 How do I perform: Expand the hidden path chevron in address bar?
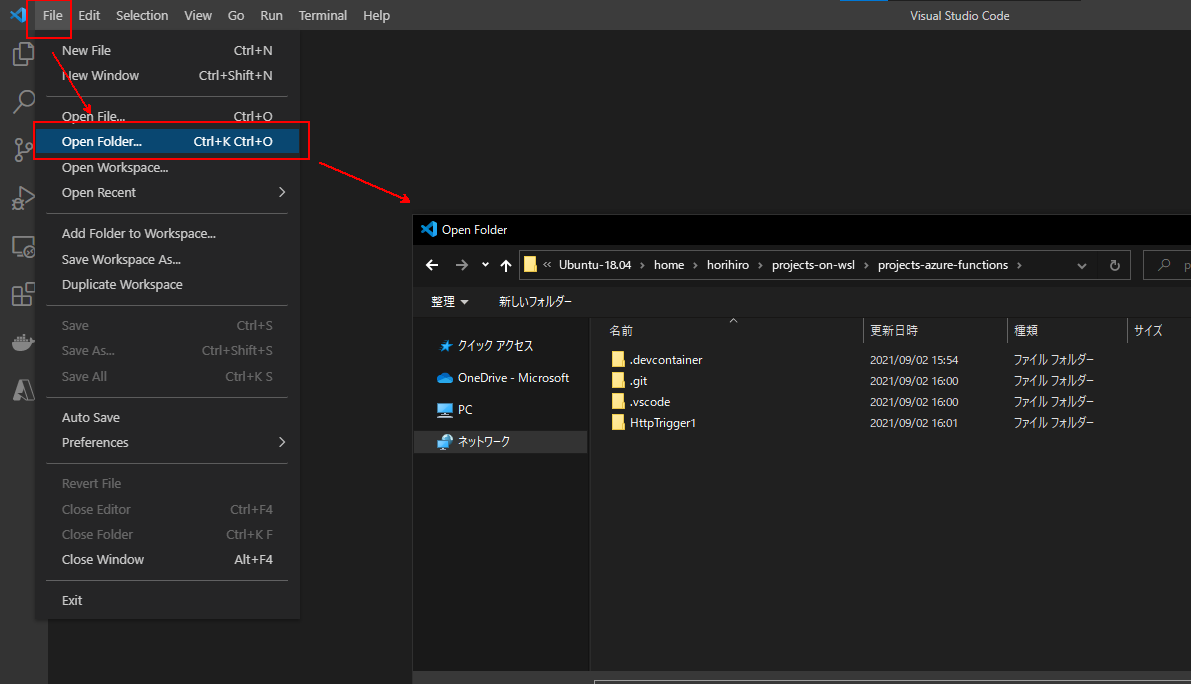click(x=547, y=264)
